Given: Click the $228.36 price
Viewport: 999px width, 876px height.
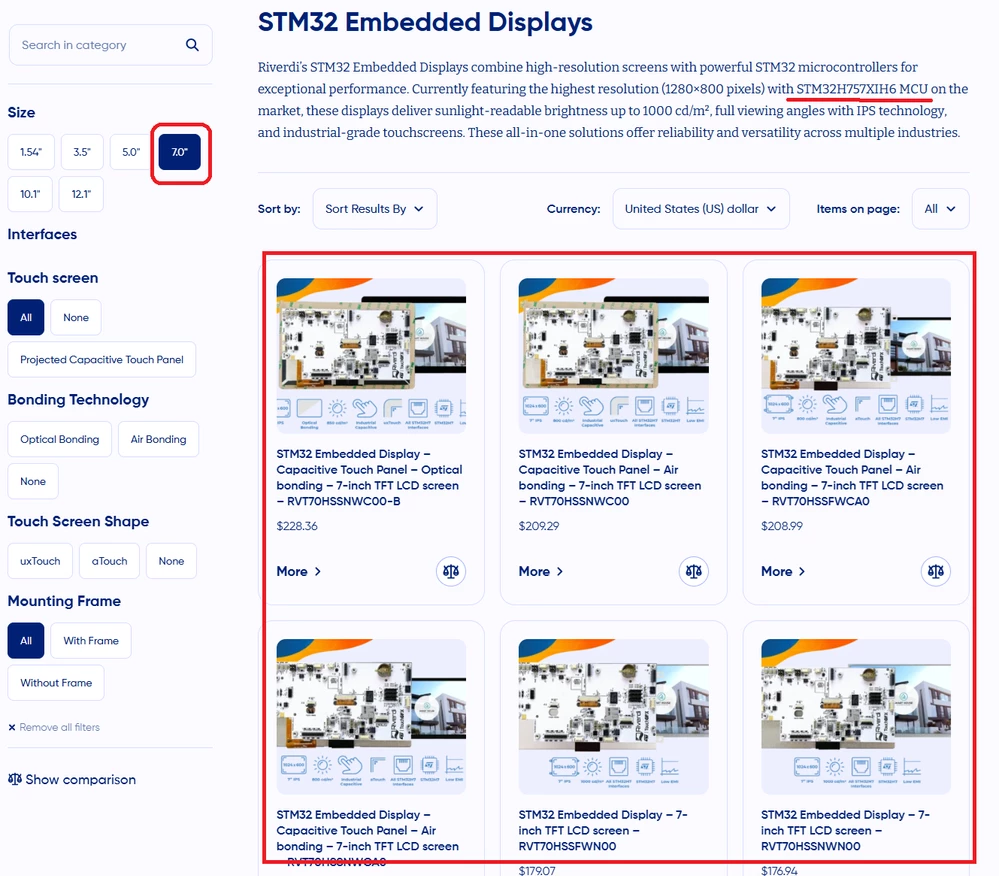Looking at the screenshot, I should (x=297, y=526).
